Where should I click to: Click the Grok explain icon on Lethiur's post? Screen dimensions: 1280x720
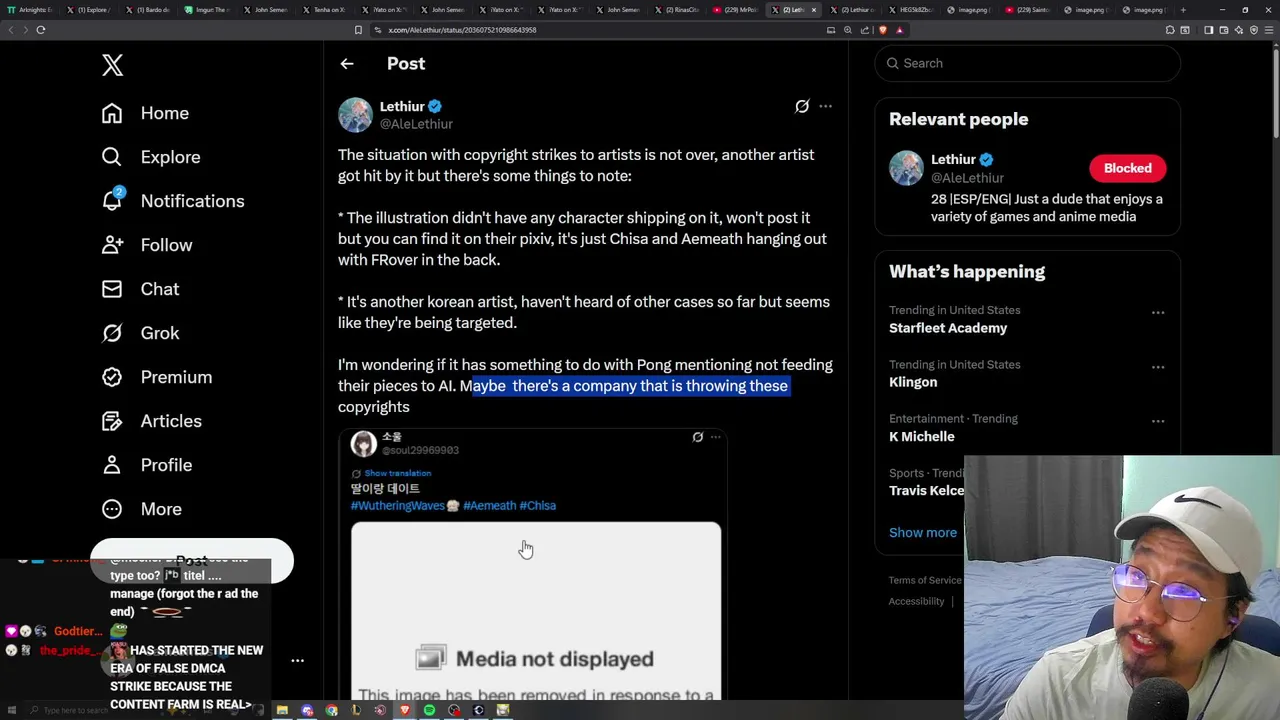tap(802, 106)
